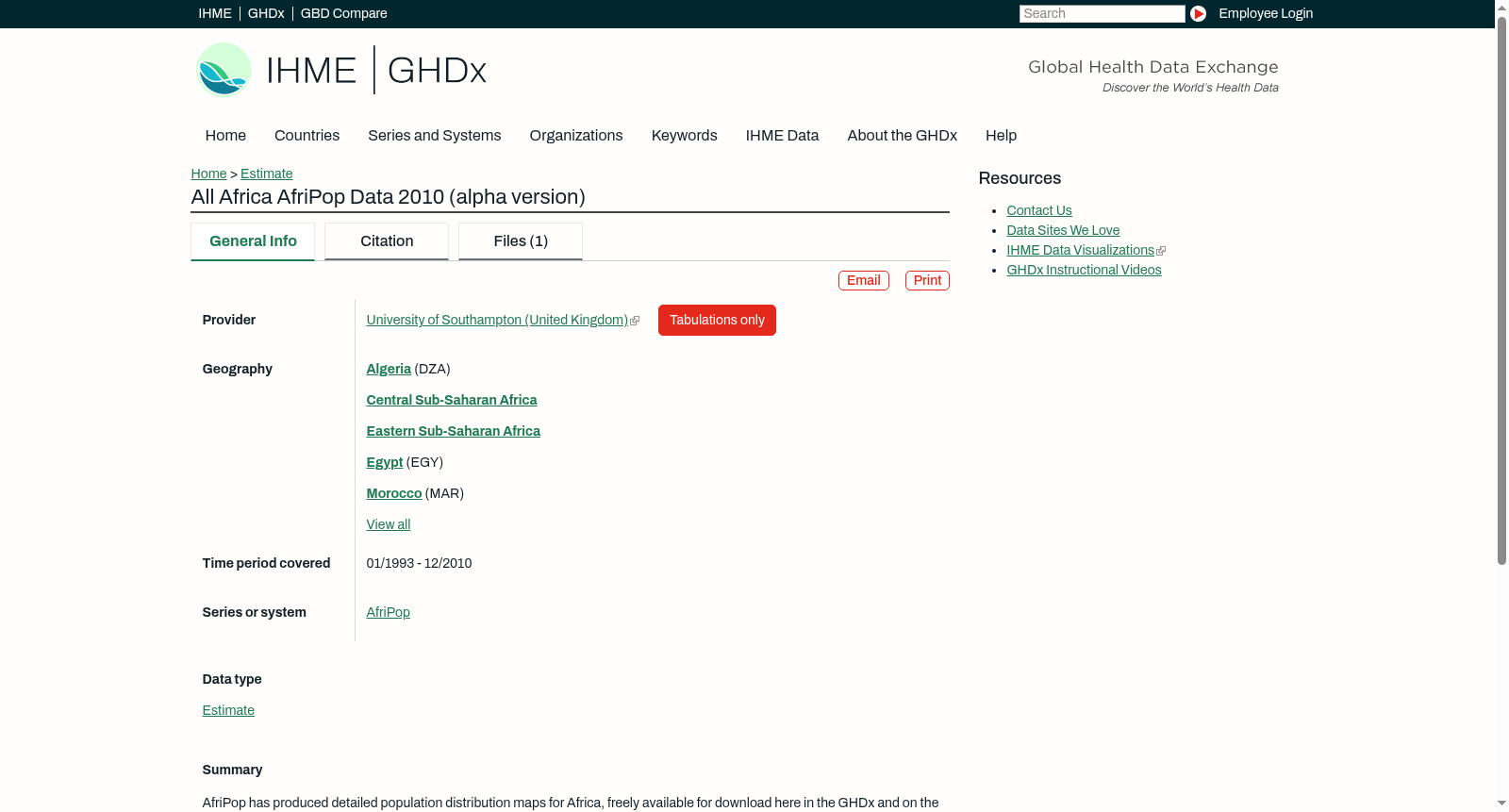Open GBD Compare link
Screen dimensions: 1509x812
[343, 13]
